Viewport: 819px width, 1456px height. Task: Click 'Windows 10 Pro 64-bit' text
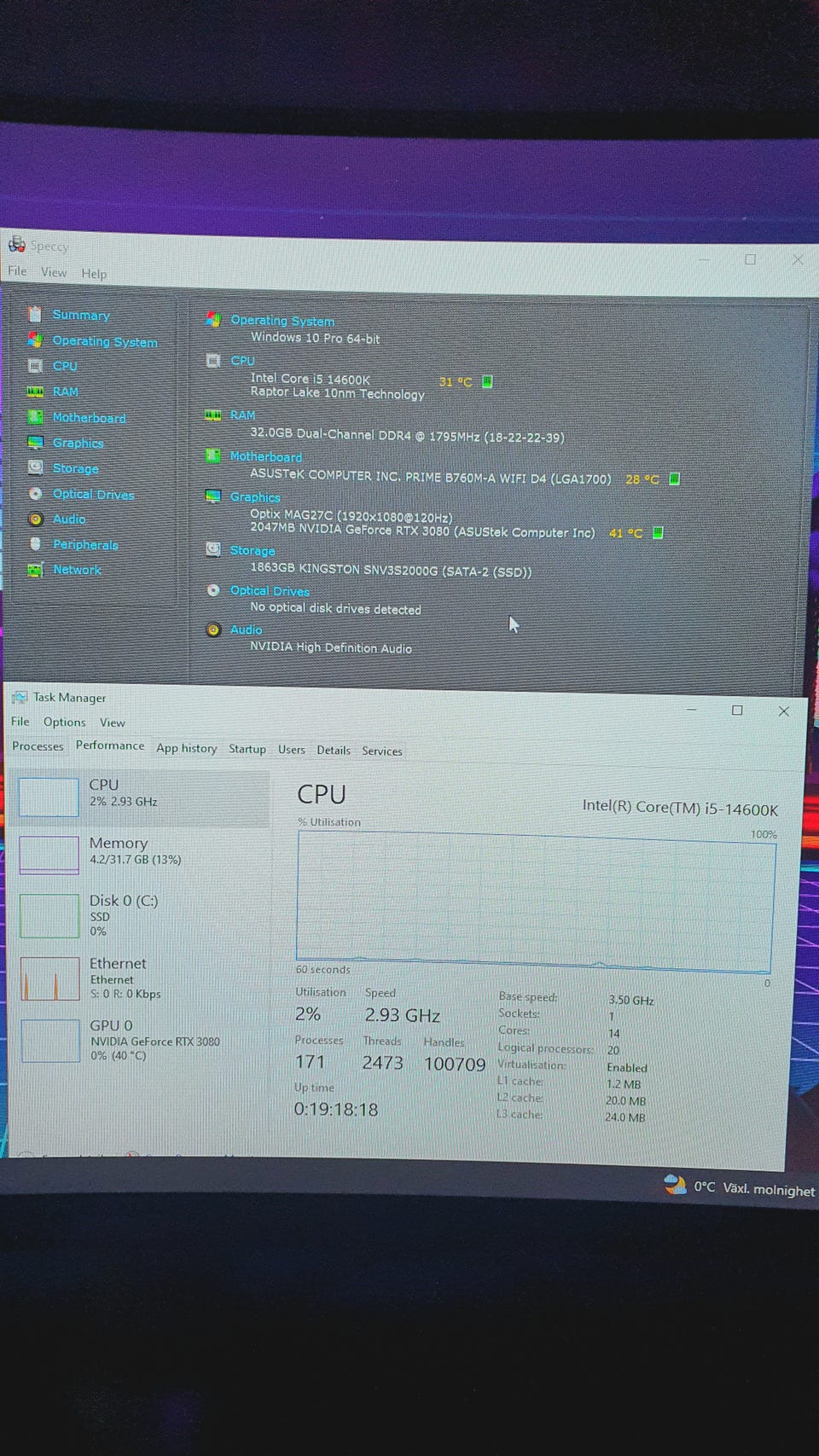[x=315, y=337]
